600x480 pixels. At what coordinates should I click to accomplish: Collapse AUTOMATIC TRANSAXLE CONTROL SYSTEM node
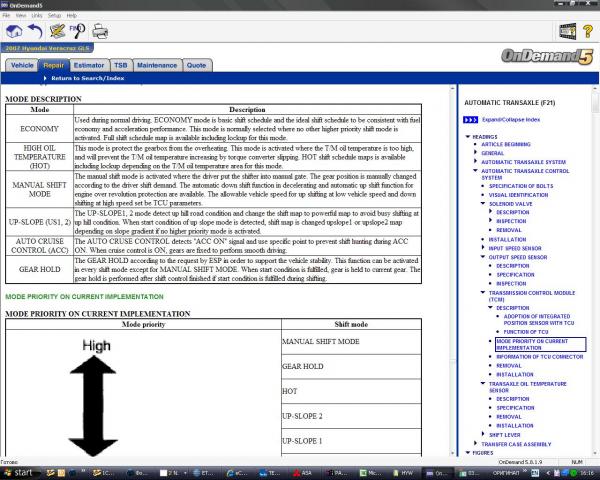[x=475, y=171]
